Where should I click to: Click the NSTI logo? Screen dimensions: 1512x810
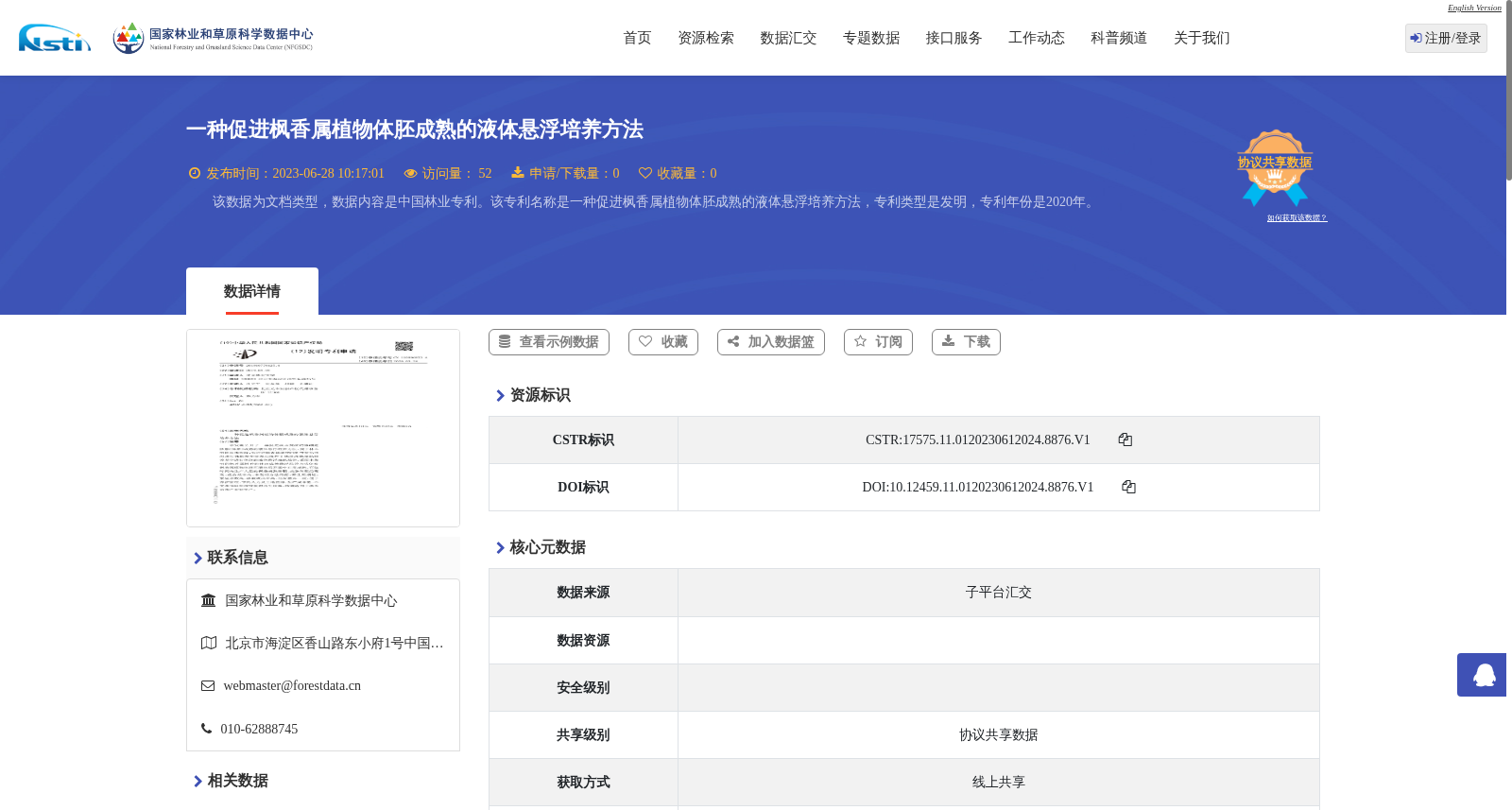pyautogui.click(x=55, y=38)
